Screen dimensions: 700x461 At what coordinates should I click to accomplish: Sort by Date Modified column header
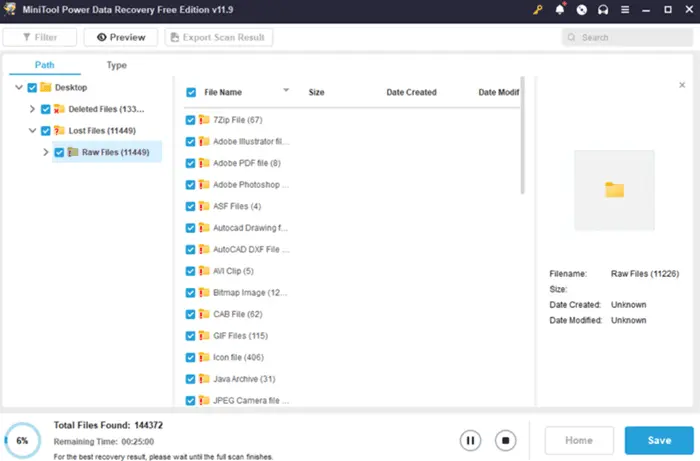tap(499, 92)
